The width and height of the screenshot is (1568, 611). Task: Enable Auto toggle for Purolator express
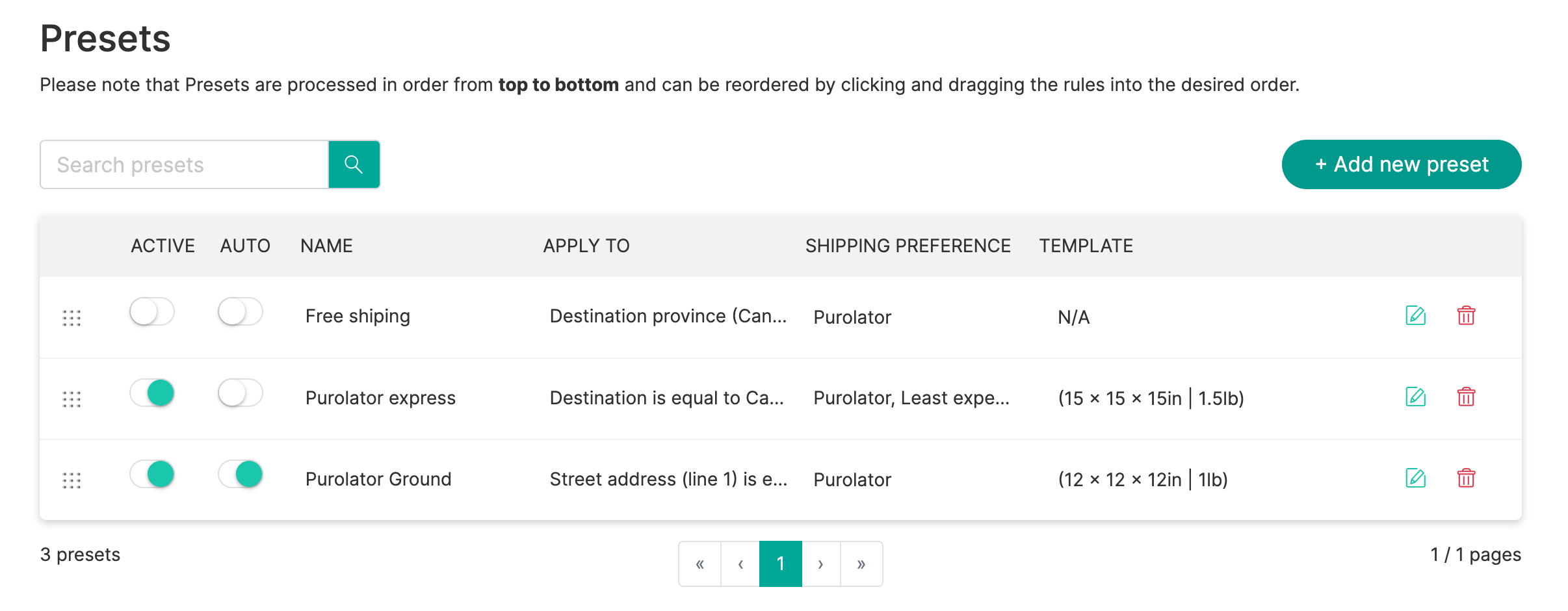tap(241, 393)
